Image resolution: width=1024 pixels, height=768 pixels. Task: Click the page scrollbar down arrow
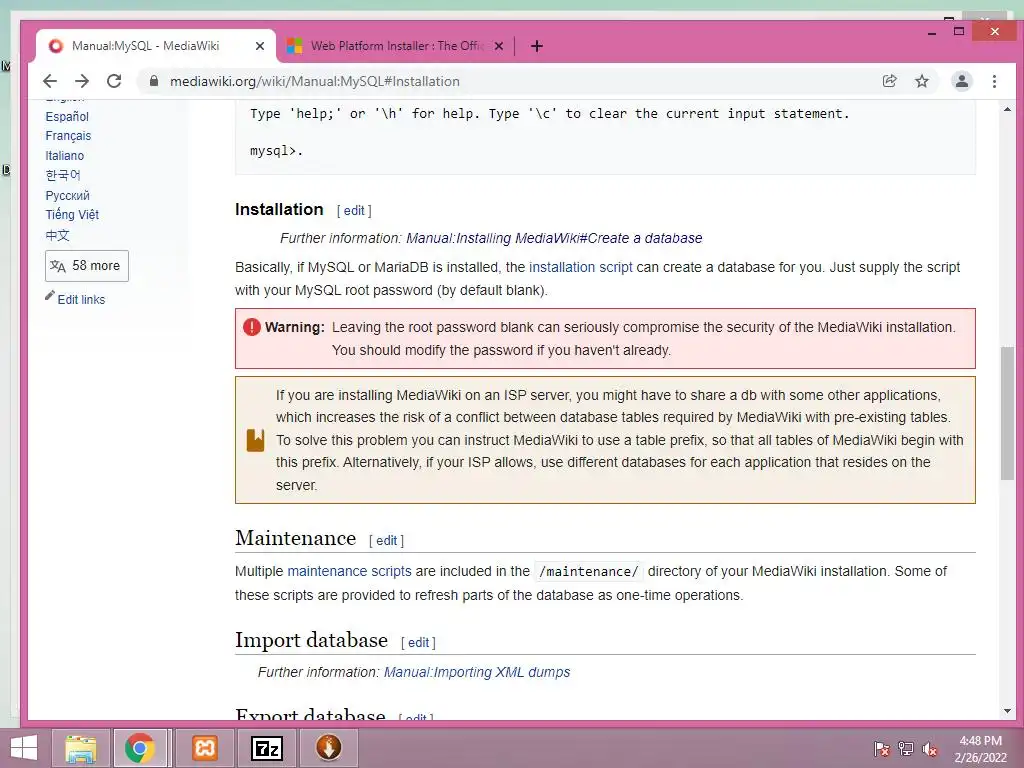click(1007, 711)
